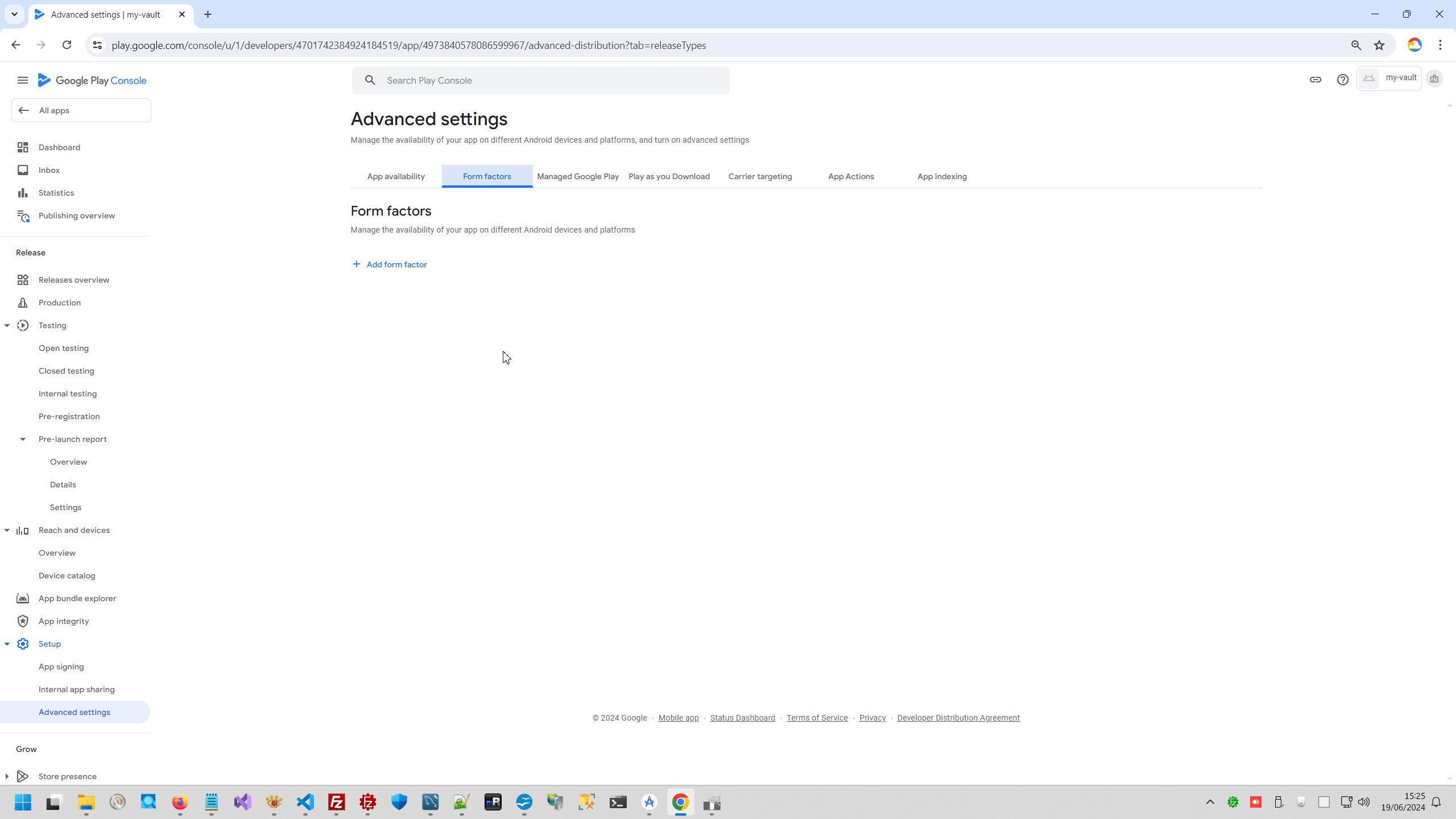The image size is (1456, 819).
Task: Go to Statistics in sidebar
Action: click(56, 193)
